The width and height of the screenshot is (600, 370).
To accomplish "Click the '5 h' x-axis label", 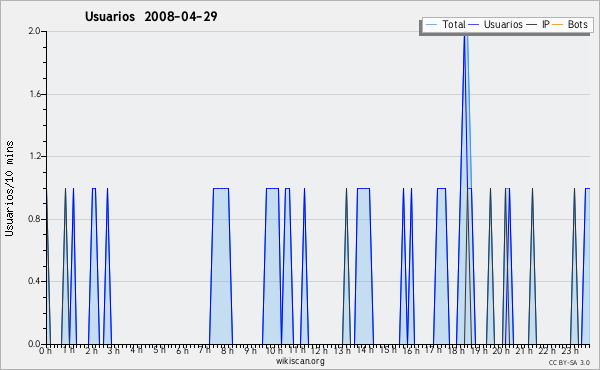I will tap(159, 350).
